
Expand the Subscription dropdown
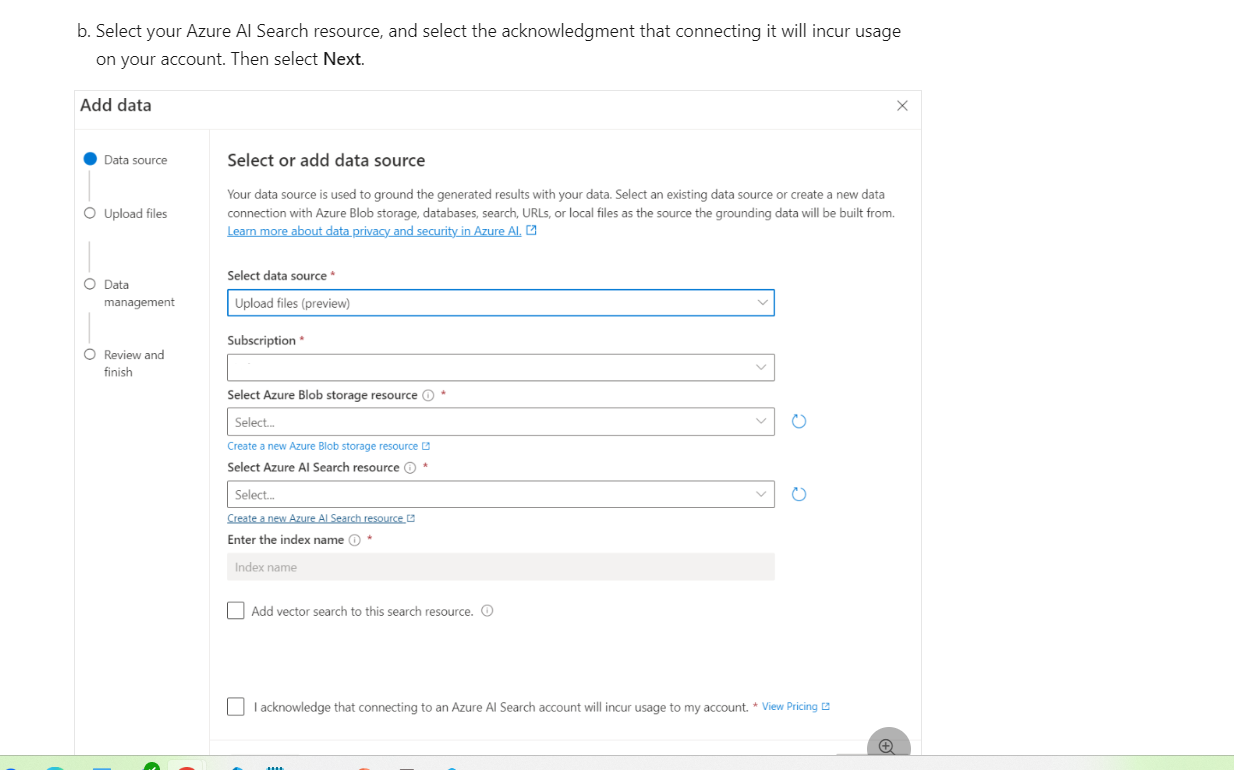[500, 367]
